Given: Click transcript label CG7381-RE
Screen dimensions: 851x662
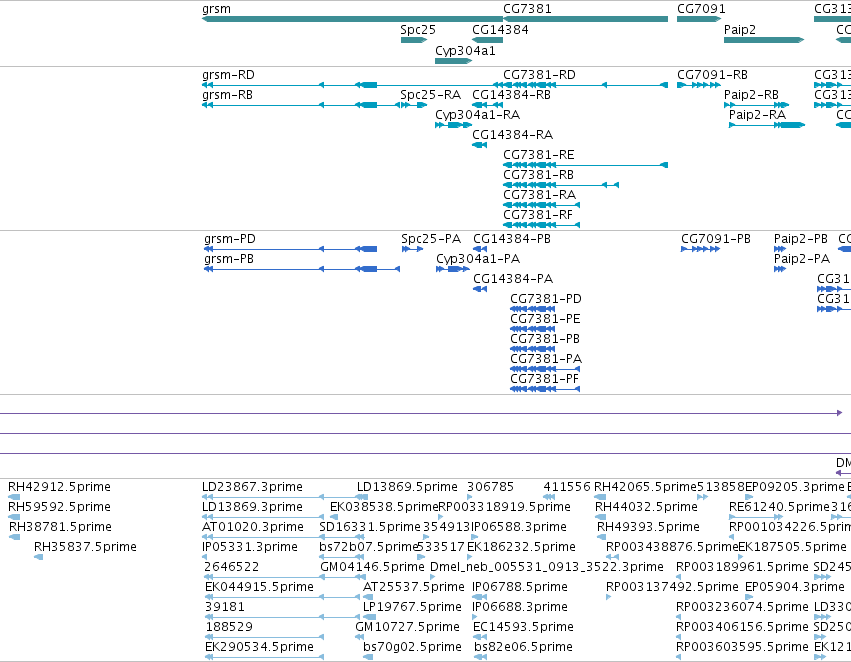Looking at the screenshot, I should pos(538,155).
